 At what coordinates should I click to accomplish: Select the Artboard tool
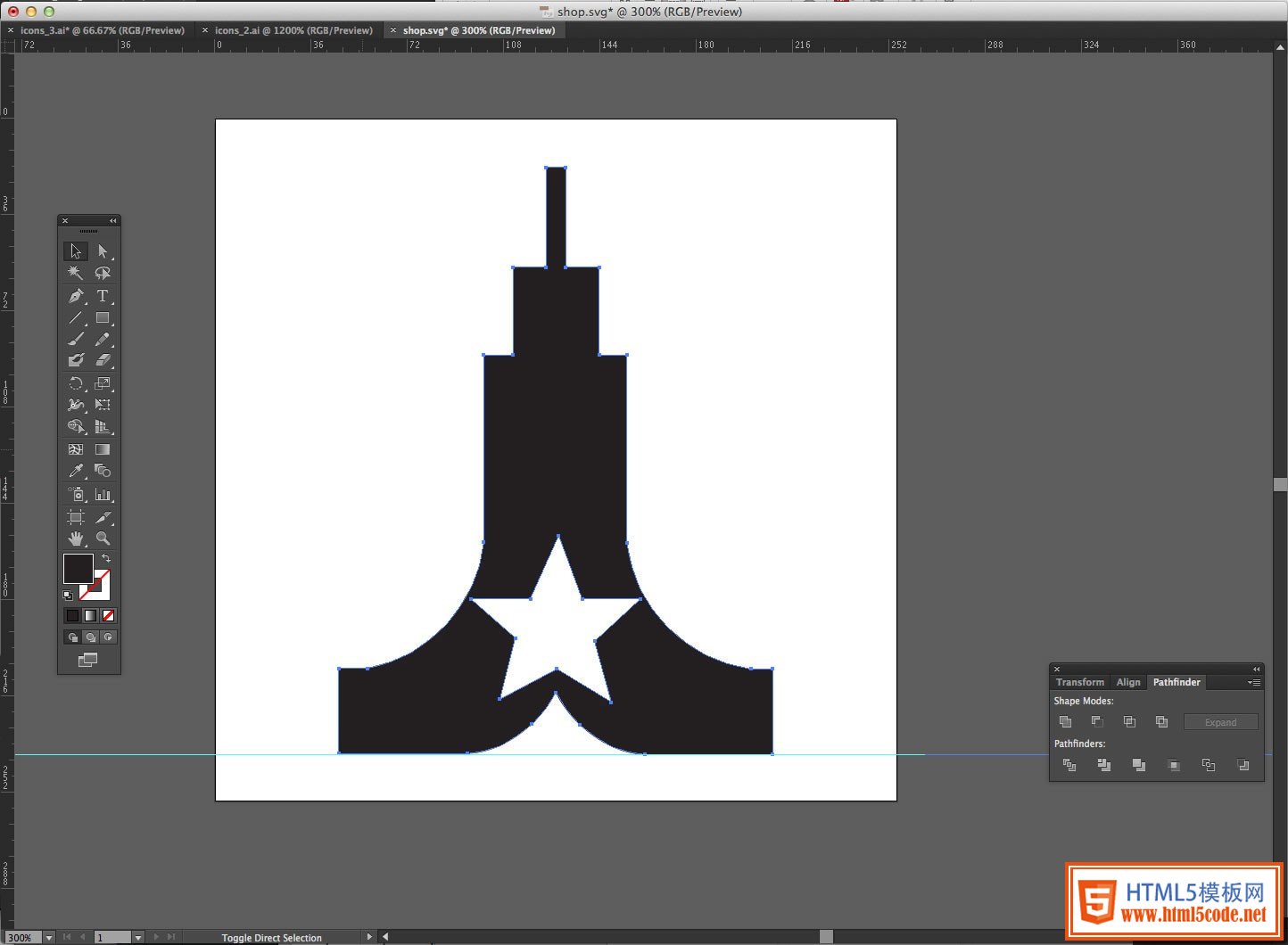pos(76,517)
